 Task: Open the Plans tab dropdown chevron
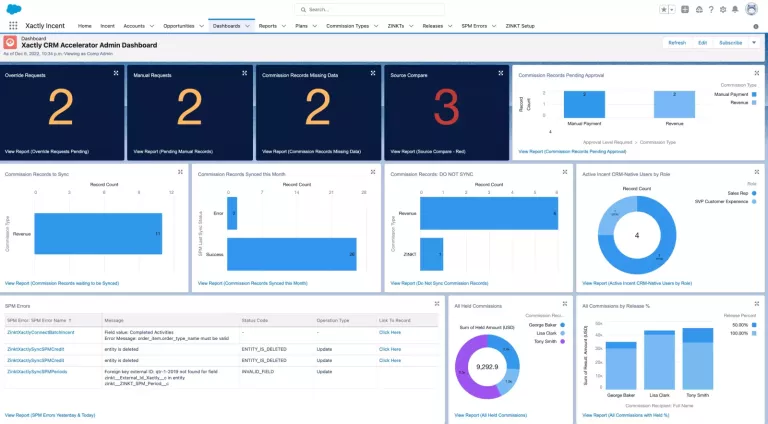tap(314, 26)
